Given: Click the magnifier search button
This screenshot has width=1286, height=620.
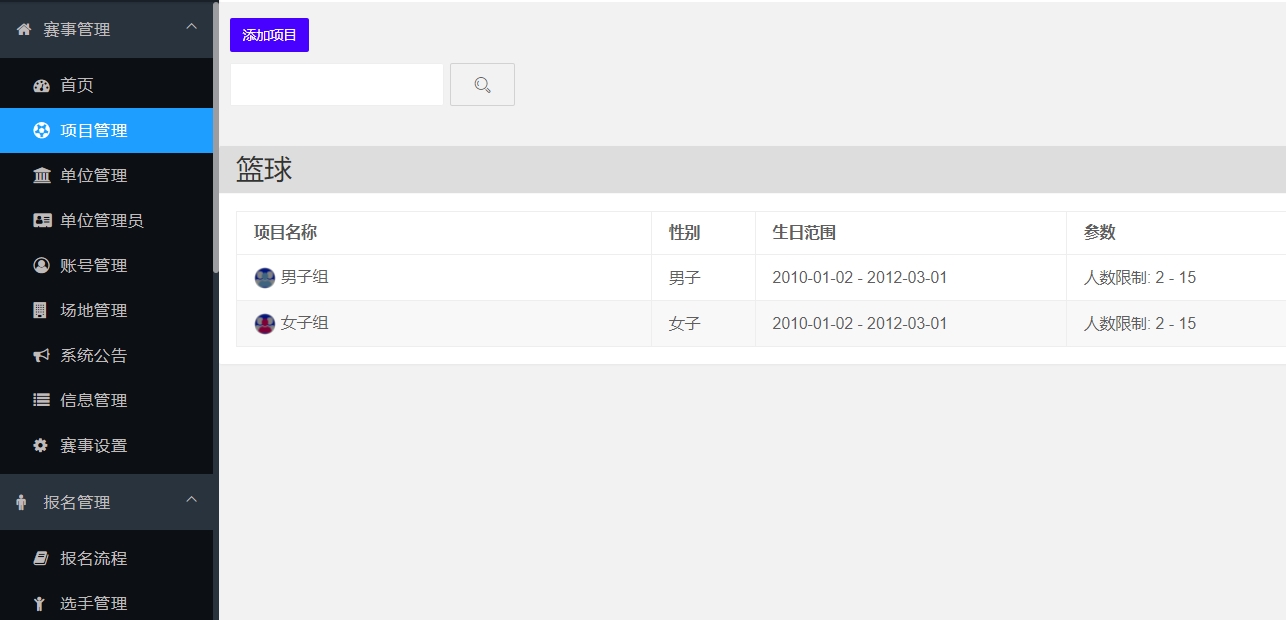Looking at the screenshot, I should [482, 85].
